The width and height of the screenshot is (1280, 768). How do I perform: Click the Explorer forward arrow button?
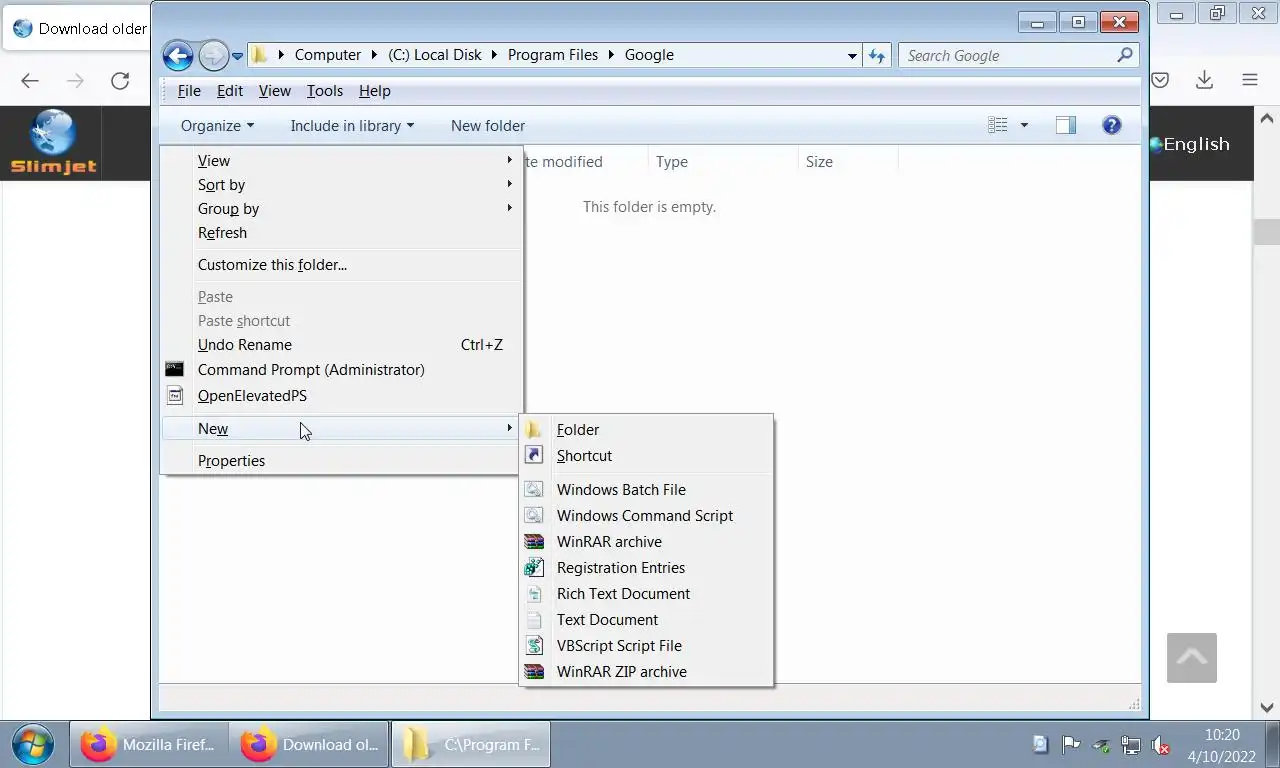click(x=213, y=56)
